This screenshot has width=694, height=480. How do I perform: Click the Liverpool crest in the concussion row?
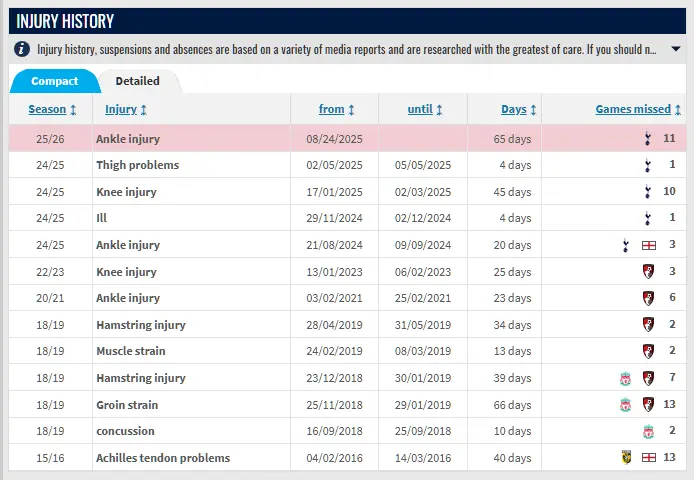(x=648, y=431)
